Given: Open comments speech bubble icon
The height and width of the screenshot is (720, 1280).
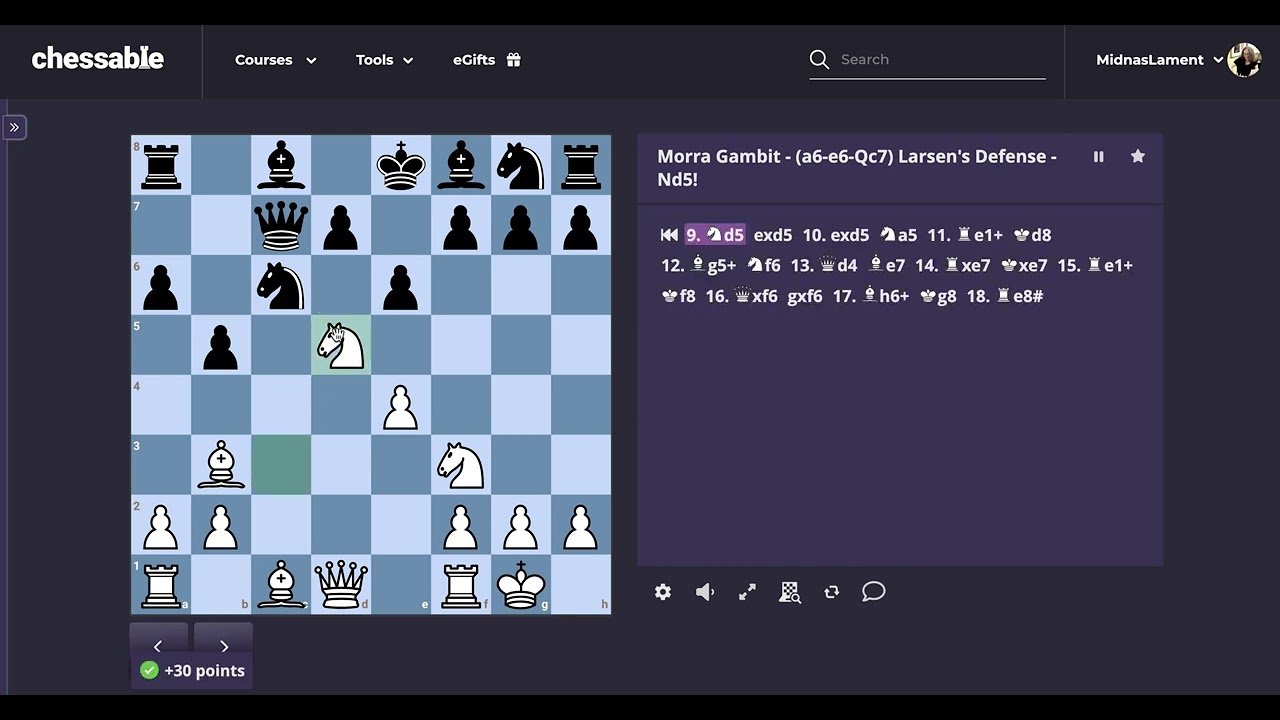Looking at the screenshot, I should (x=874, y=592).
